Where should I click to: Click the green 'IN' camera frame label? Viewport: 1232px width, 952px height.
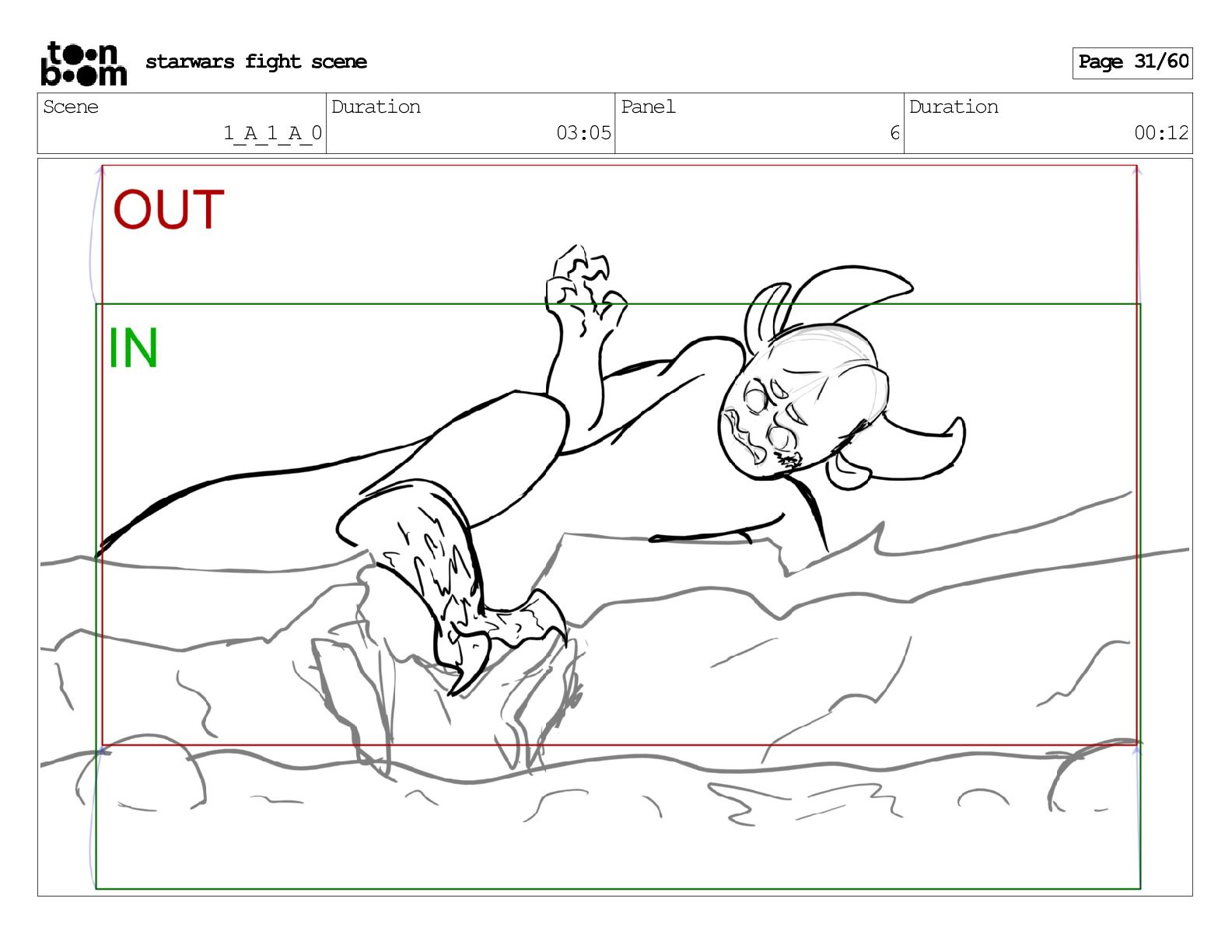[x=133, y=348]
